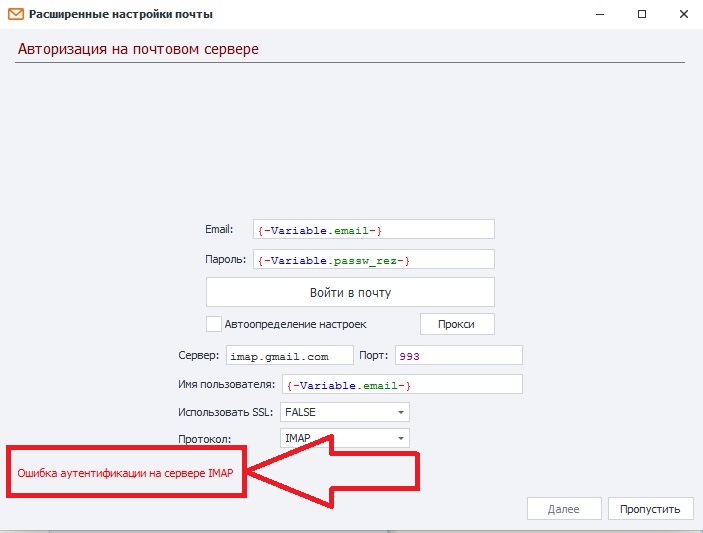Click heading Авторизация на почтовом сервере

138,49
